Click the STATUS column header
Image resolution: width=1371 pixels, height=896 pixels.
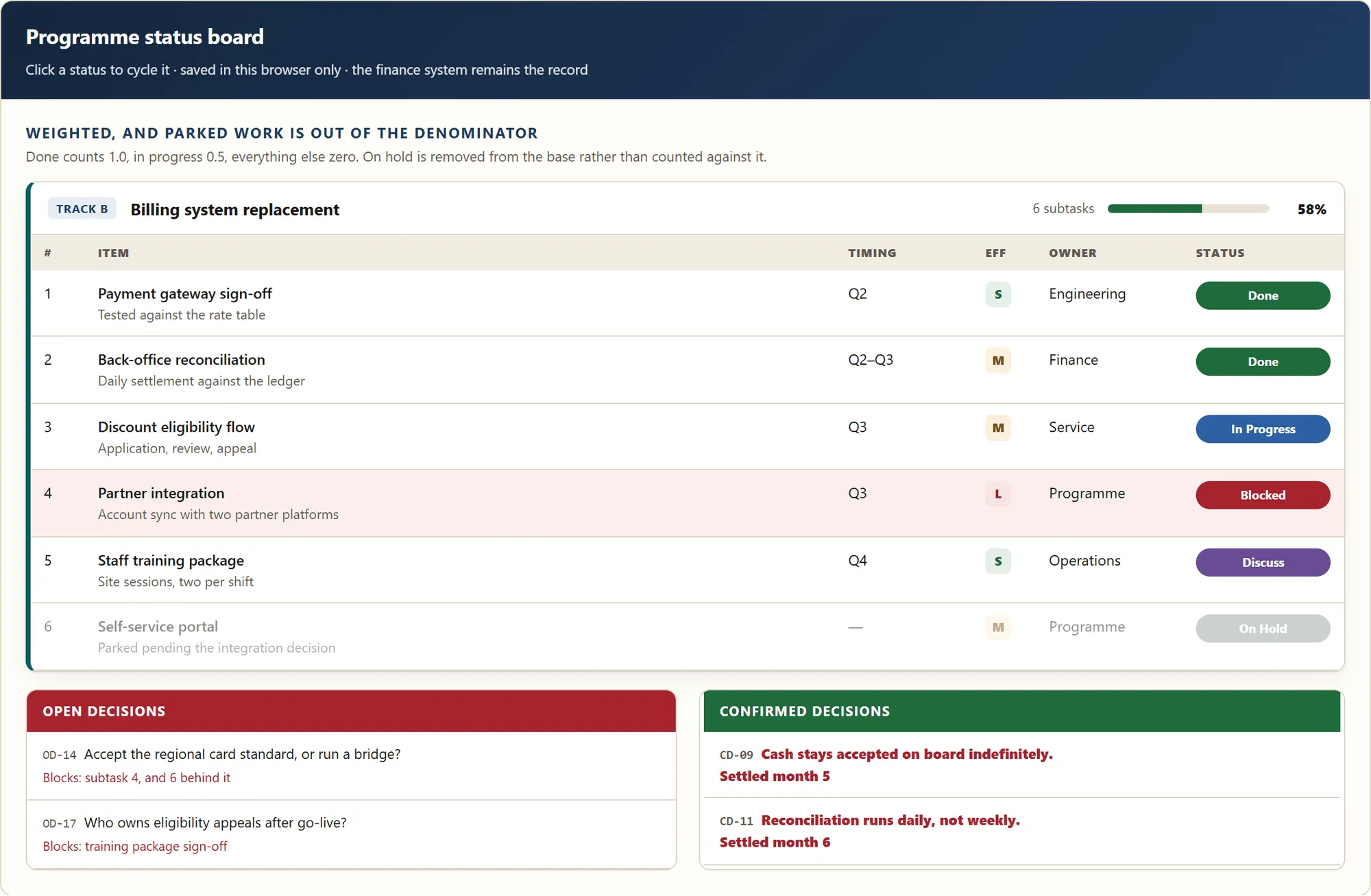point(1220,253)
